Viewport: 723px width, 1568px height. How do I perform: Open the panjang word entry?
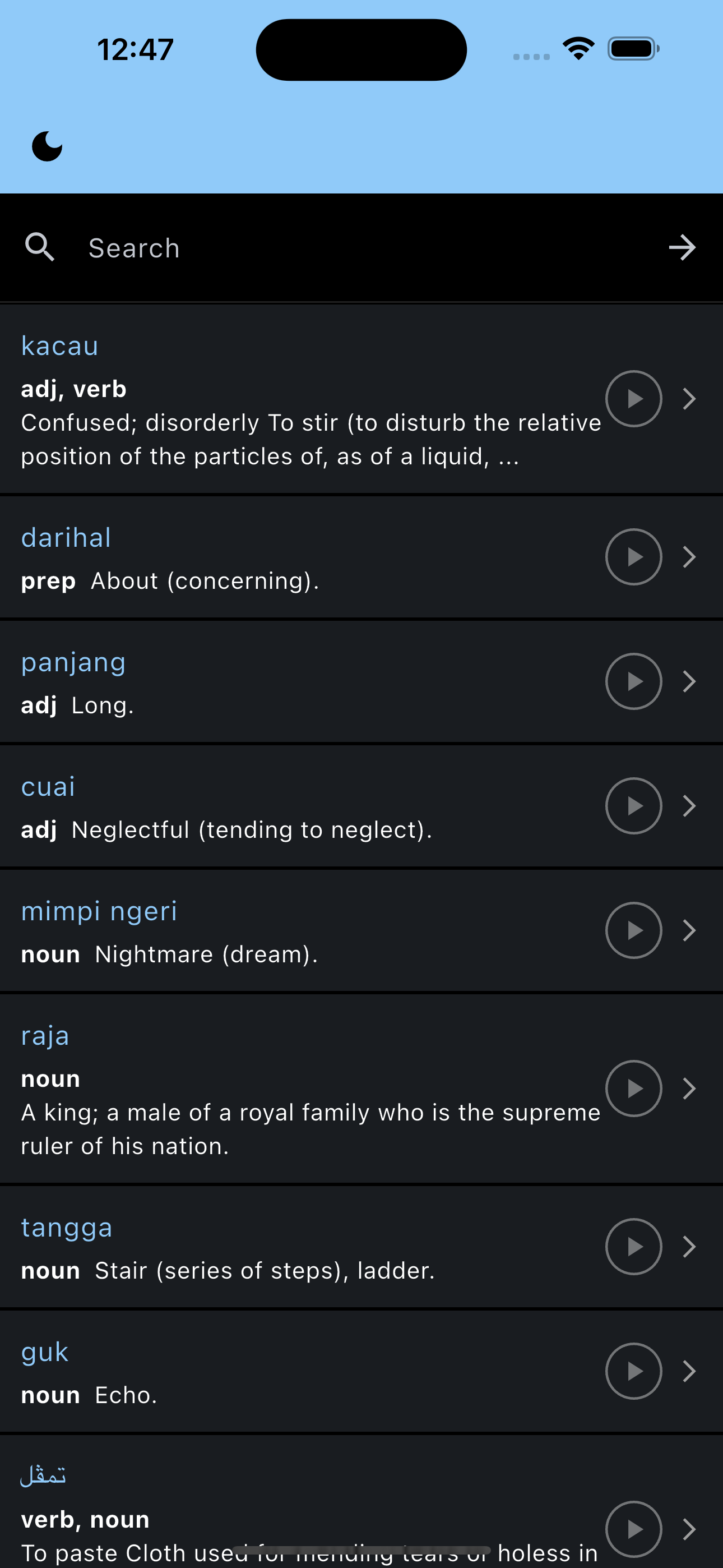[x=361, y=682]
